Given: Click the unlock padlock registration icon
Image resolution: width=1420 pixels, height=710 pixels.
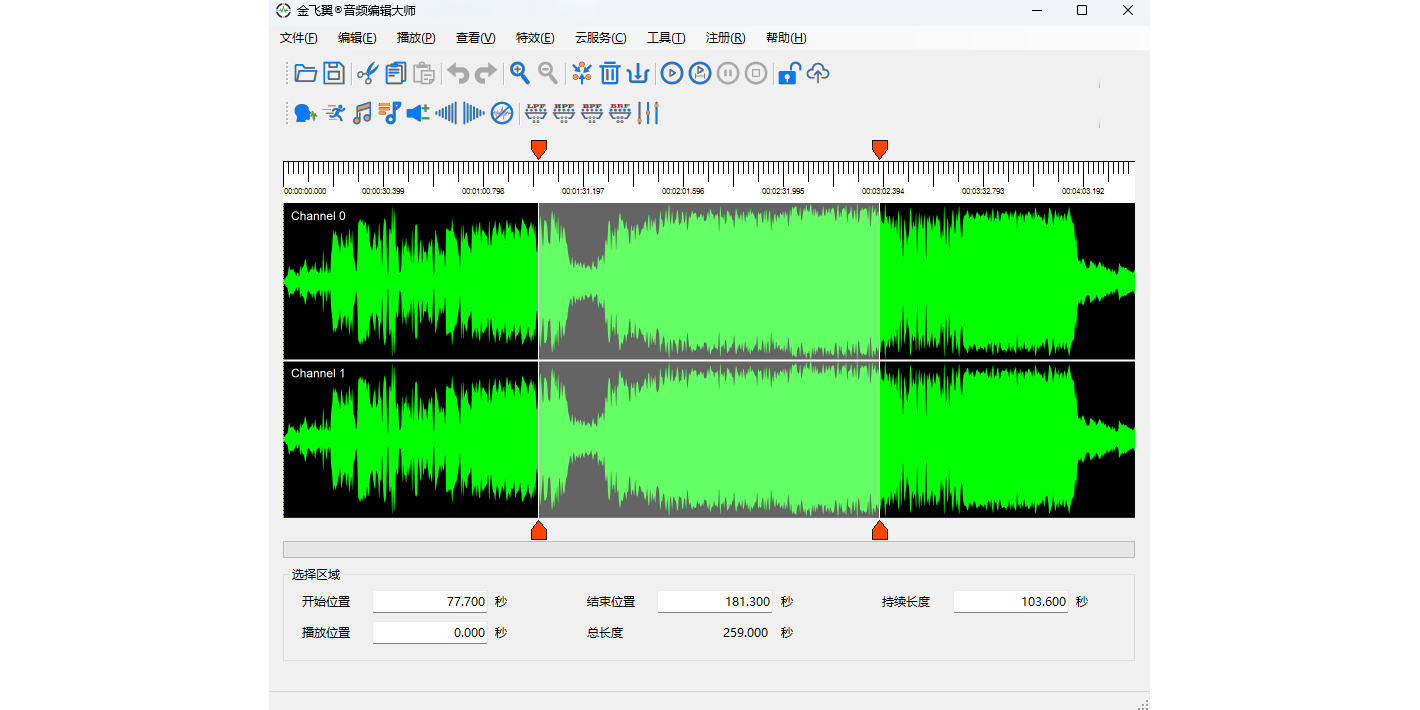Looking at the screenshot, I should coord(789,73).
